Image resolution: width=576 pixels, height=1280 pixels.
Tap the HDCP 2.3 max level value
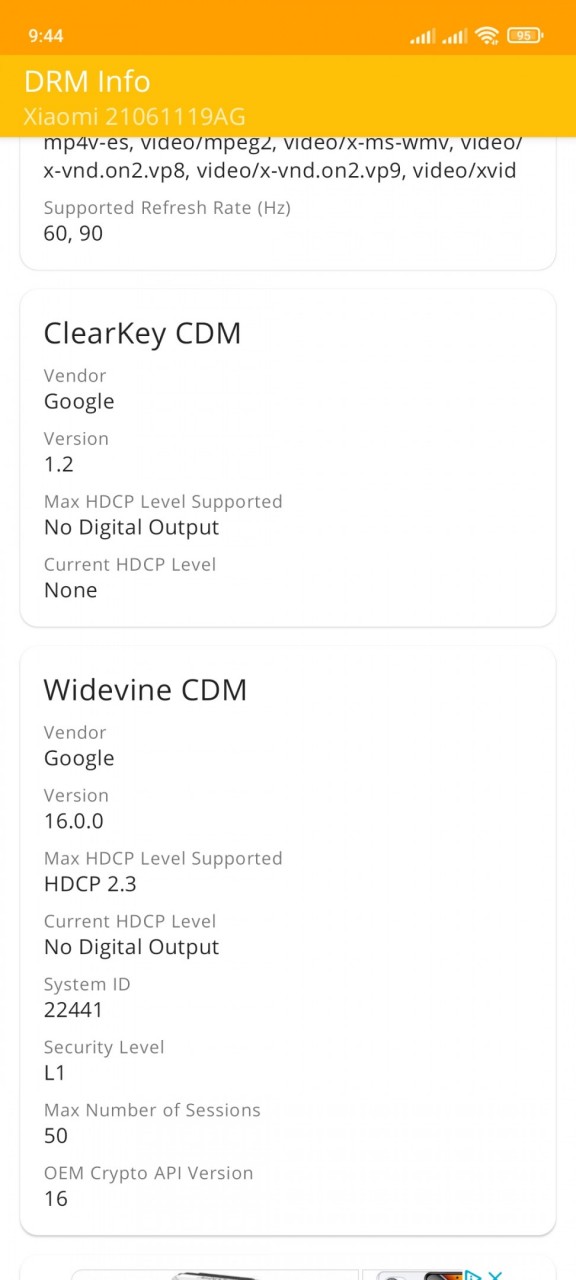[90, 884]
